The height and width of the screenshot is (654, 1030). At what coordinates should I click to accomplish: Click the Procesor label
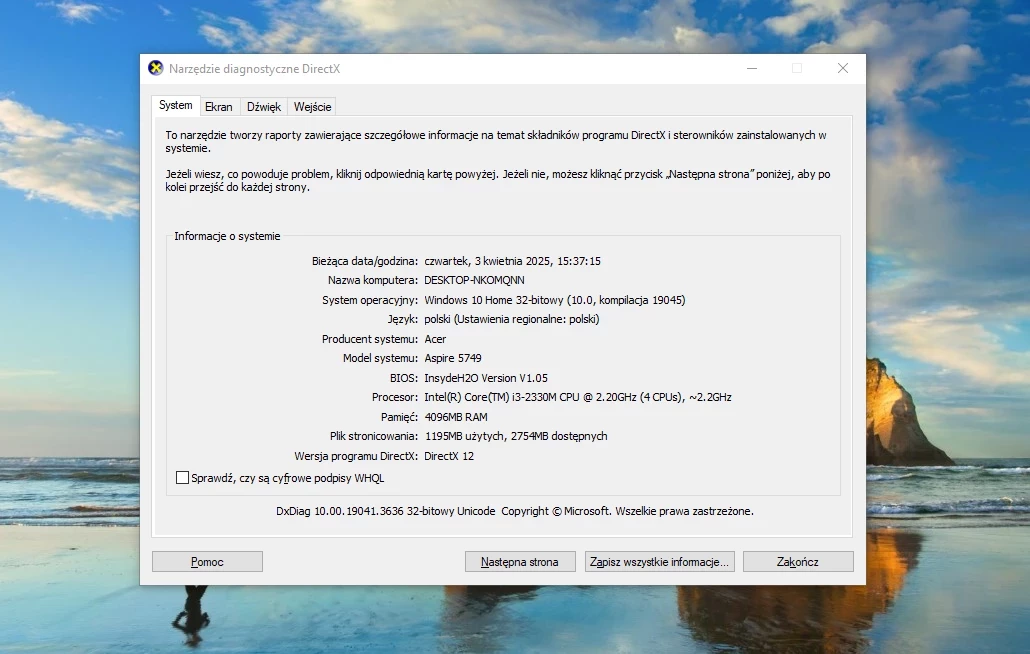pyautogui.click(x=395, y=397)
